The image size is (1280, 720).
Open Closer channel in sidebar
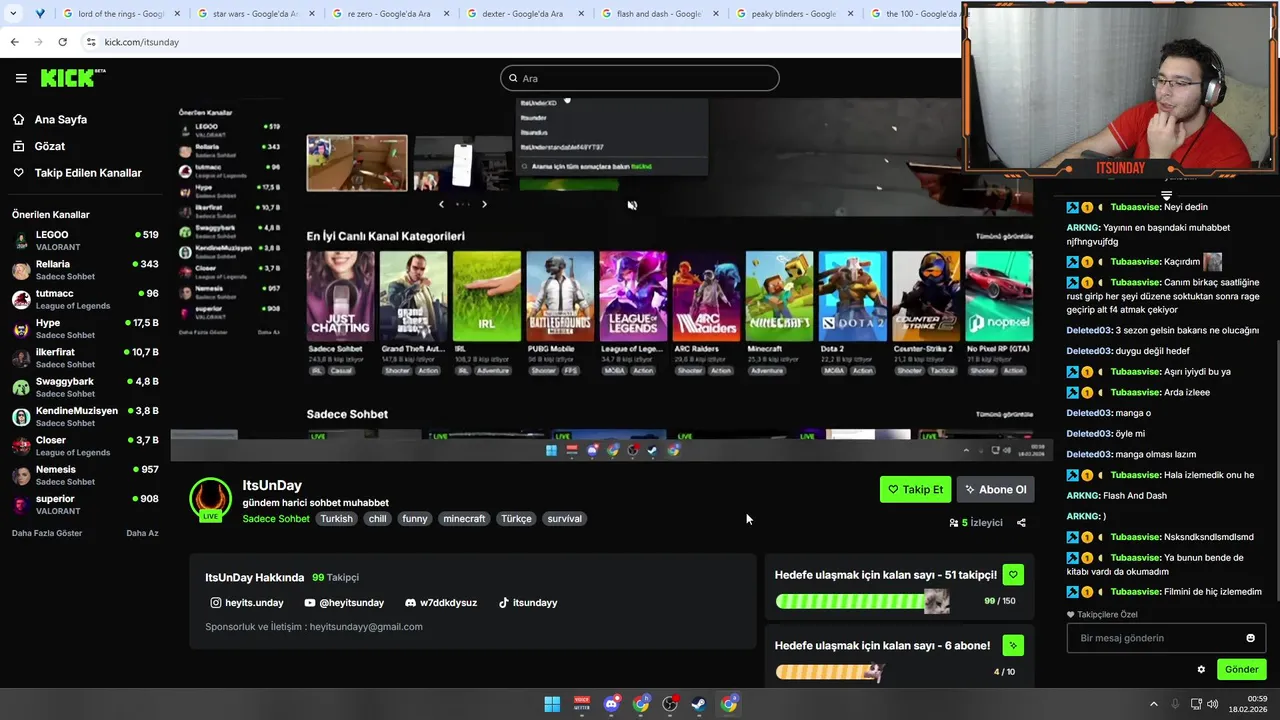pyautogui.click(x=85, y=446)
